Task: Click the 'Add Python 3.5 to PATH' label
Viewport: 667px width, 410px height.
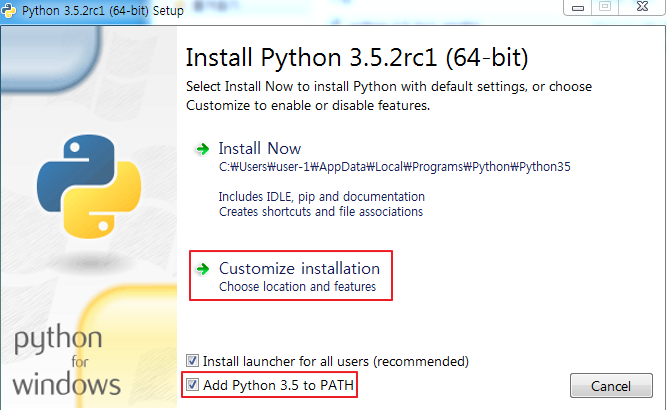Action: pos(278,385)
